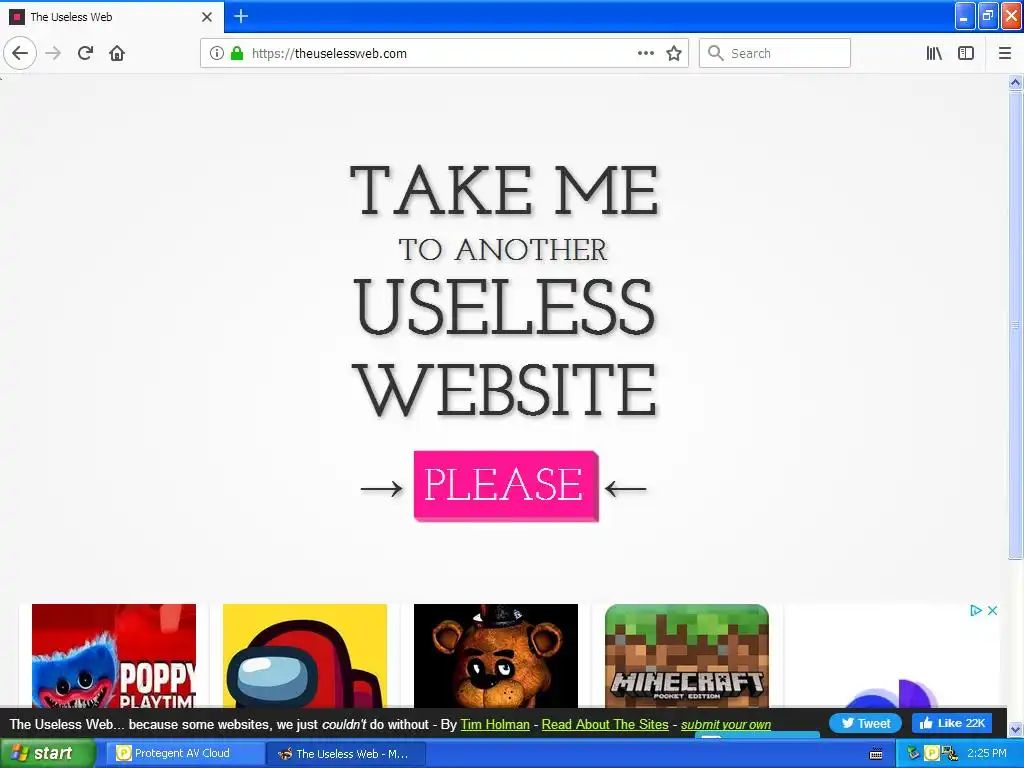
Task: Bookmark this page with the star icon
Action: click(674, 53)
